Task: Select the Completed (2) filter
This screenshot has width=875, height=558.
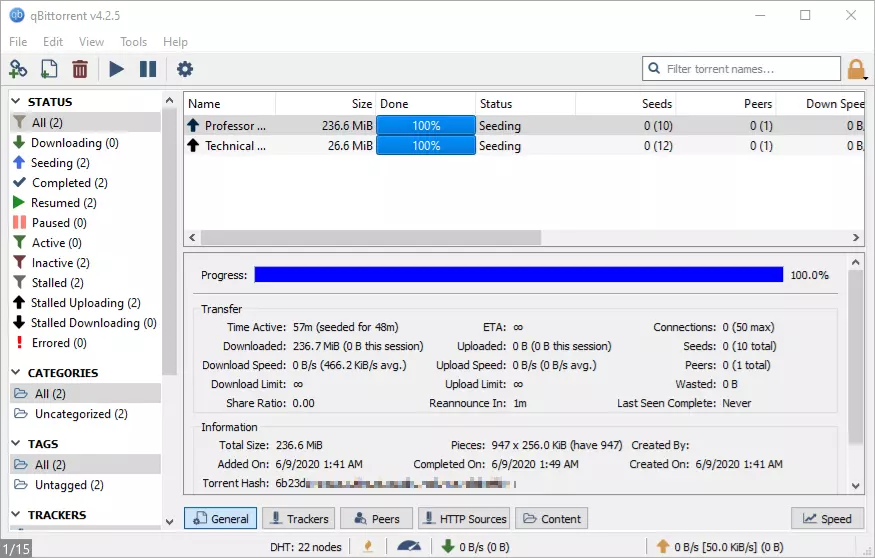Action: point(85,183)
